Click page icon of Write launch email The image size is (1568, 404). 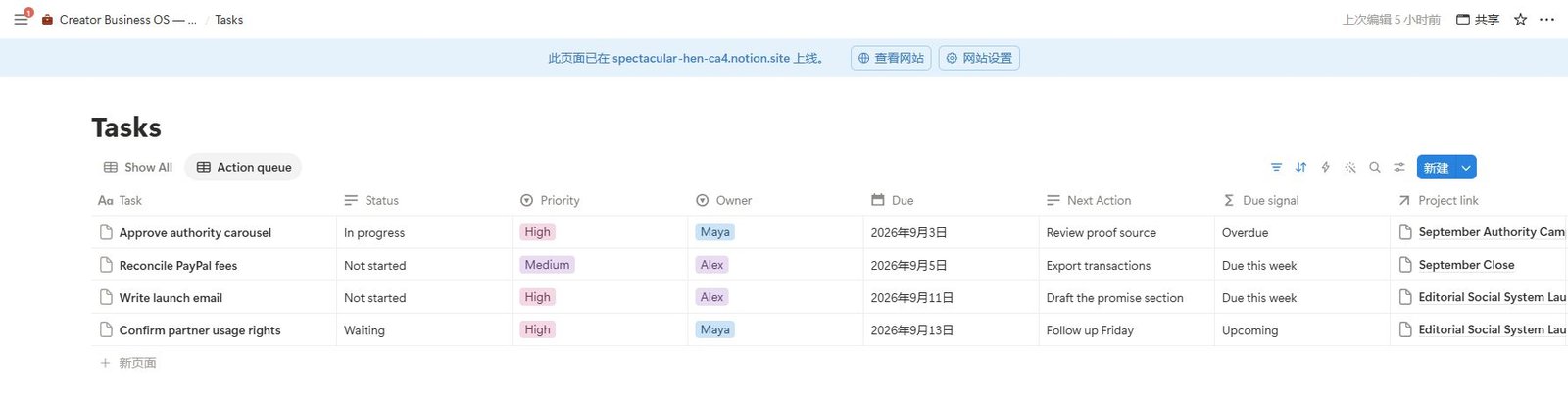(106, 297)
